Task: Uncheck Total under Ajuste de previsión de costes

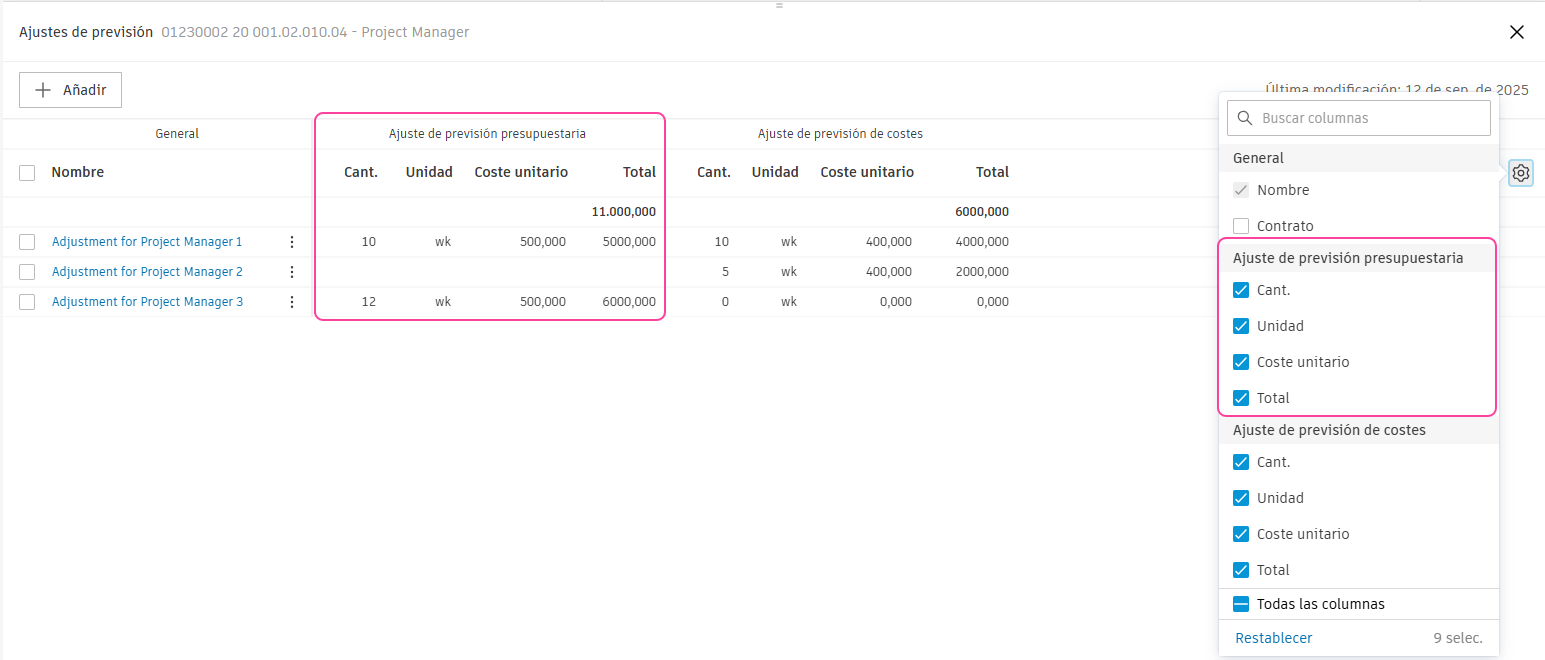Action: coord(1241,570)
